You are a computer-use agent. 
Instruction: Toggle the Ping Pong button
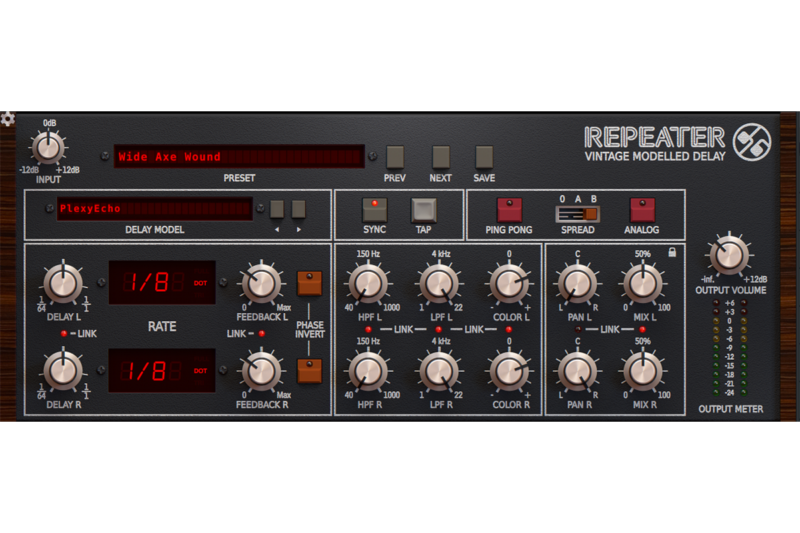pos(510,209)
